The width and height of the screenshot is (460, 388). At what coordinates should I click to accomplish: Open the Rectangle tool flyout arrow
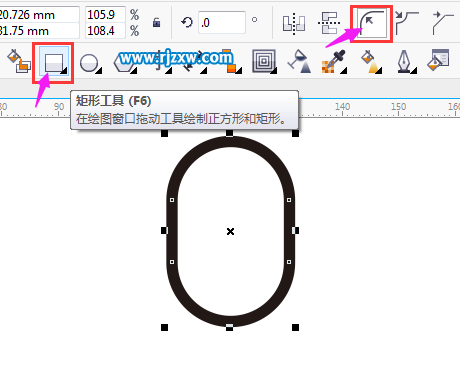pyautogui.click(x=64, y=71)
